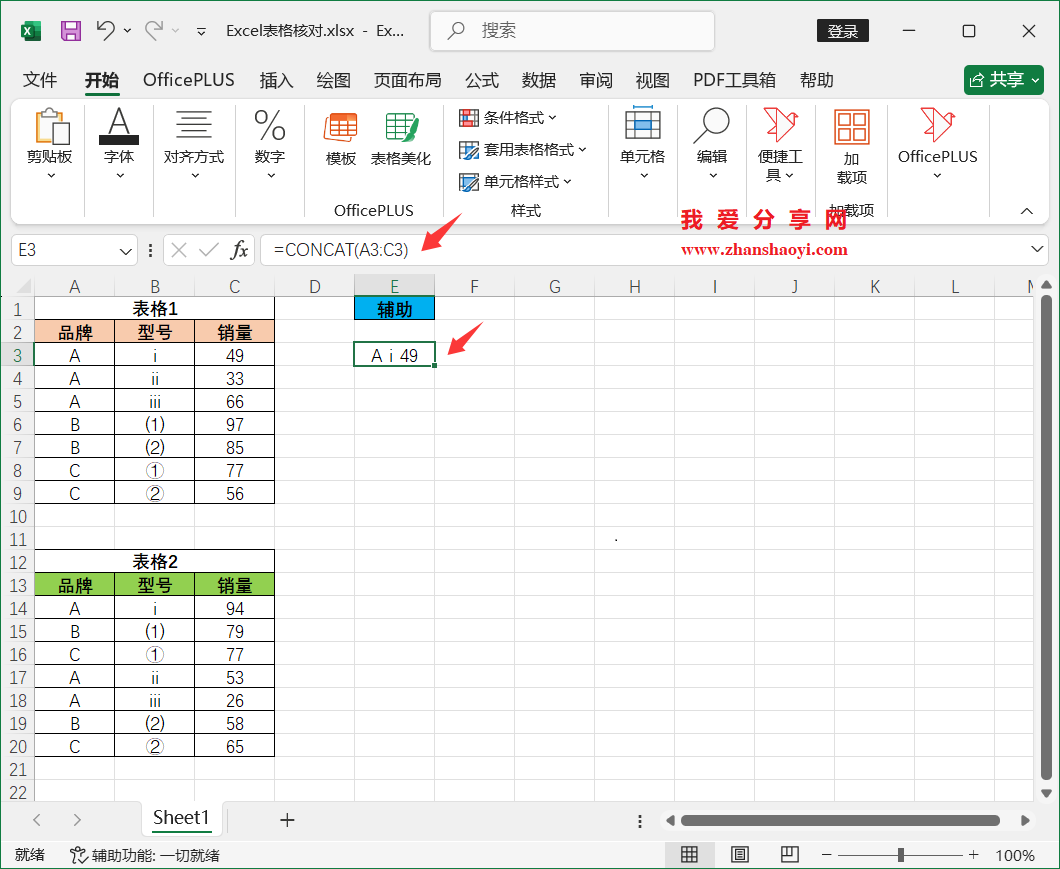Click the horizontal scrollbar thumb
The width and height of the screenshot is (1060, 869).
pyautogui.click(x=840, y=820)
